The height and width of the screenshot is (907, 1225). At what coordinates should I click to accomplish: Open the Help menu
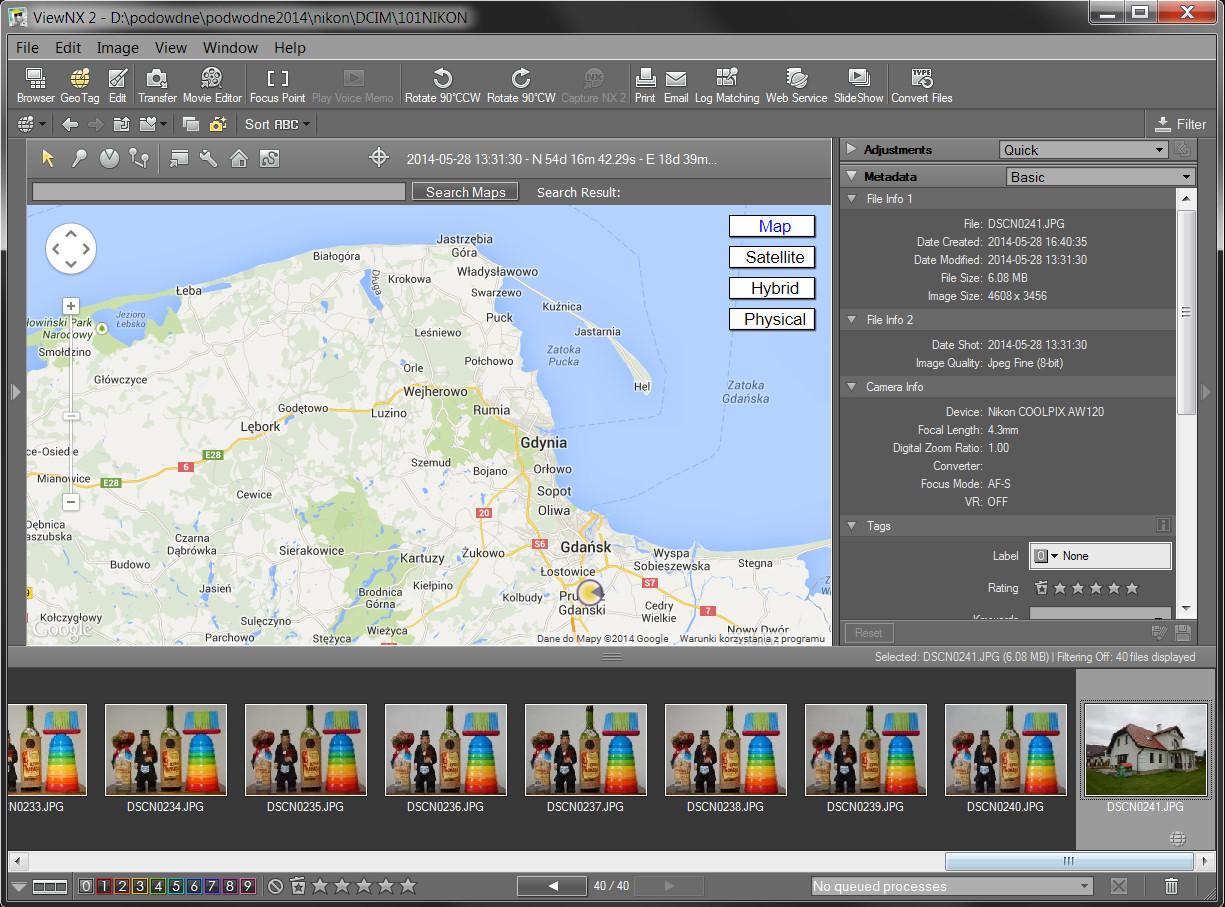(290, 47)
